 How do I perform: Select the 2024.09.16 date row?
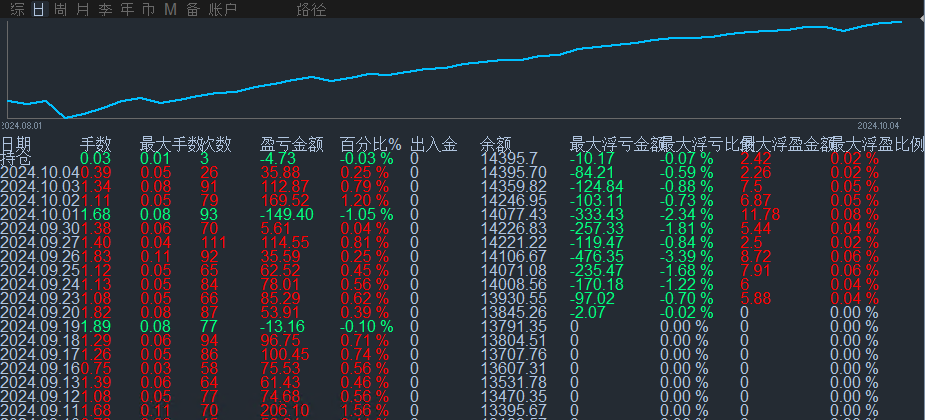[x=462, y=368]
